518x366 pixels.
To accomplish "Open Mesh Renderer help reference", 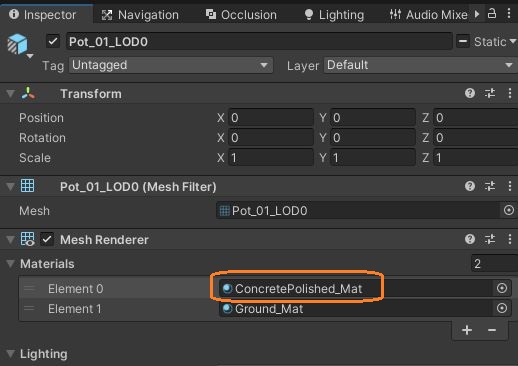I will coord(470,239).
